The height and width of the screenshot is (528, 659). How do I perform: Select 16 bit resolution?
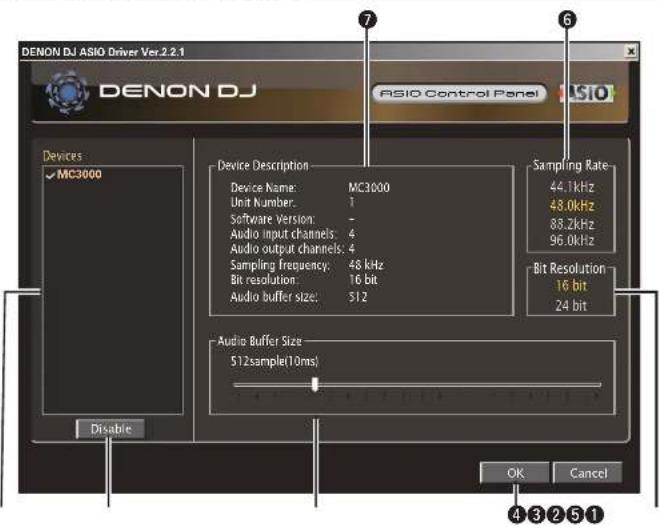[571, 286]
